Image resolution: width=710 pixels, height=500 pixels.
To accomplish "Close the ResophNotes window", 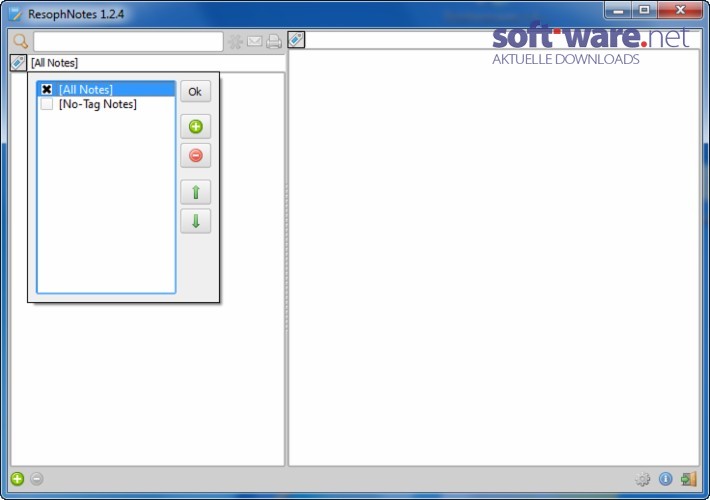I will 680,10.
